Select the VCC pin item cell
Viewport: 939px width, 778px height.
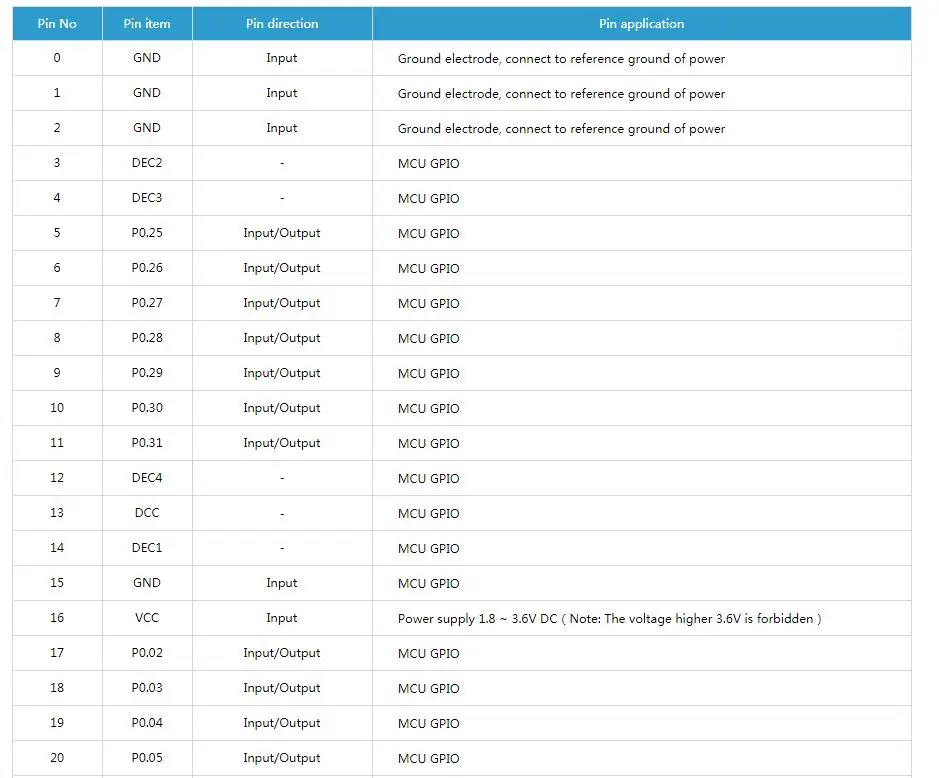coord(147,617)
